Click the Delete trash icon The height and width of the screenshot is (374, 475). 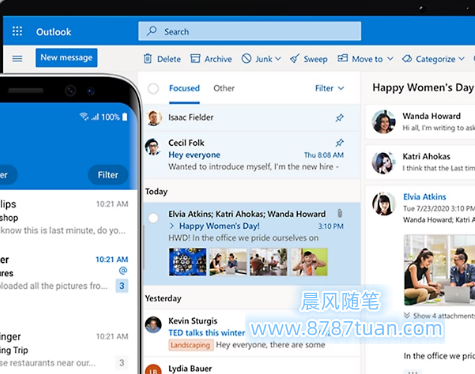(x=148, y=59)
